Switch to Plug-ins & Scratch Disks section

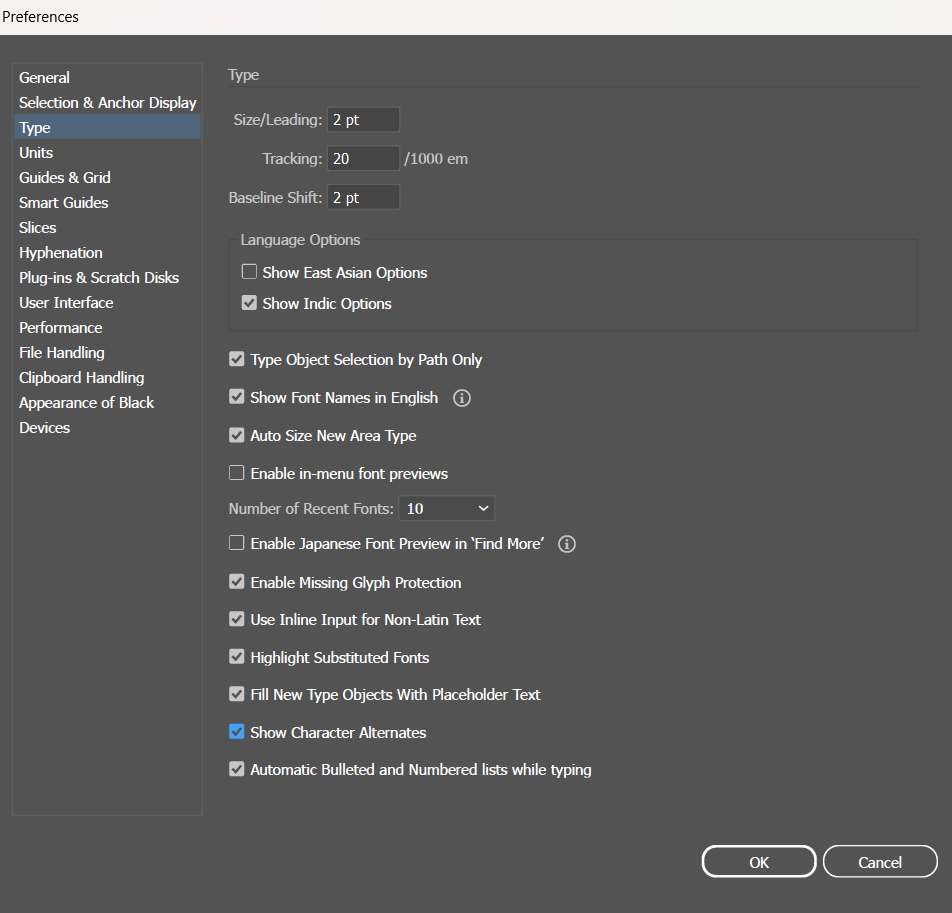99,277
